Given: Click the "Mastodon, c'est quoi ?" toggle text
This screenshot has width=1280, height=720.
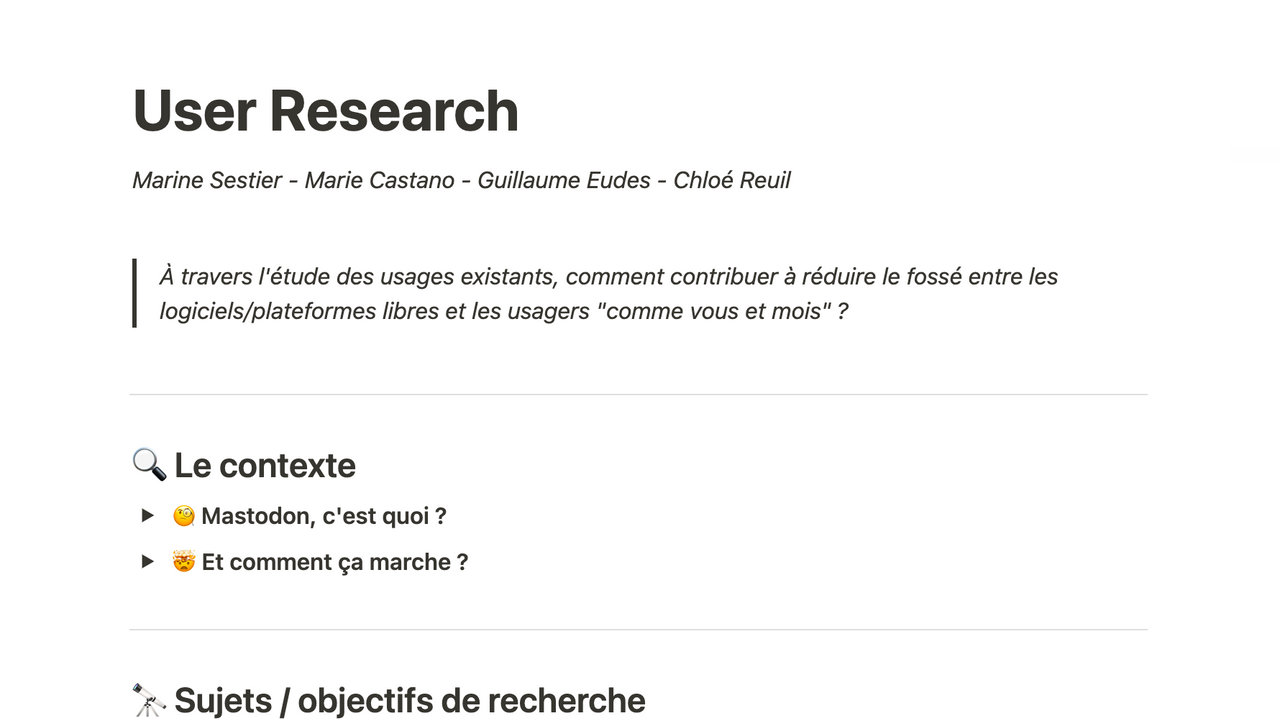Looking at the screenshot, I should [x=323, y=516].
